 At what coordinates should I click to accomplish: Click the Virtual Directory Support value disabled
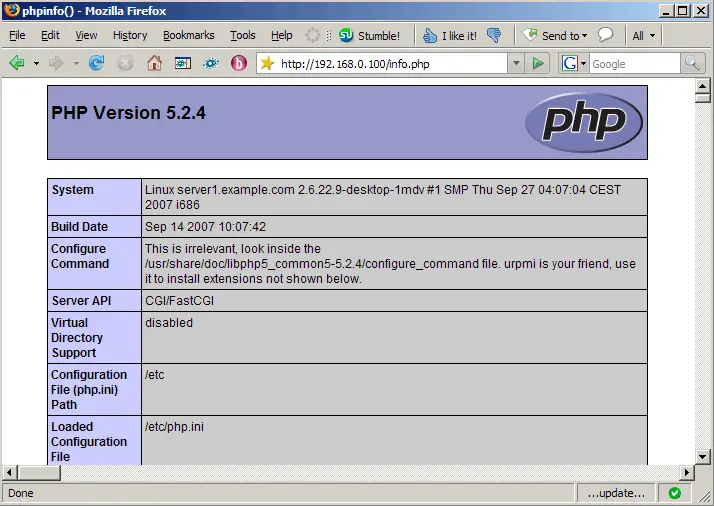[x=169, y=323]
